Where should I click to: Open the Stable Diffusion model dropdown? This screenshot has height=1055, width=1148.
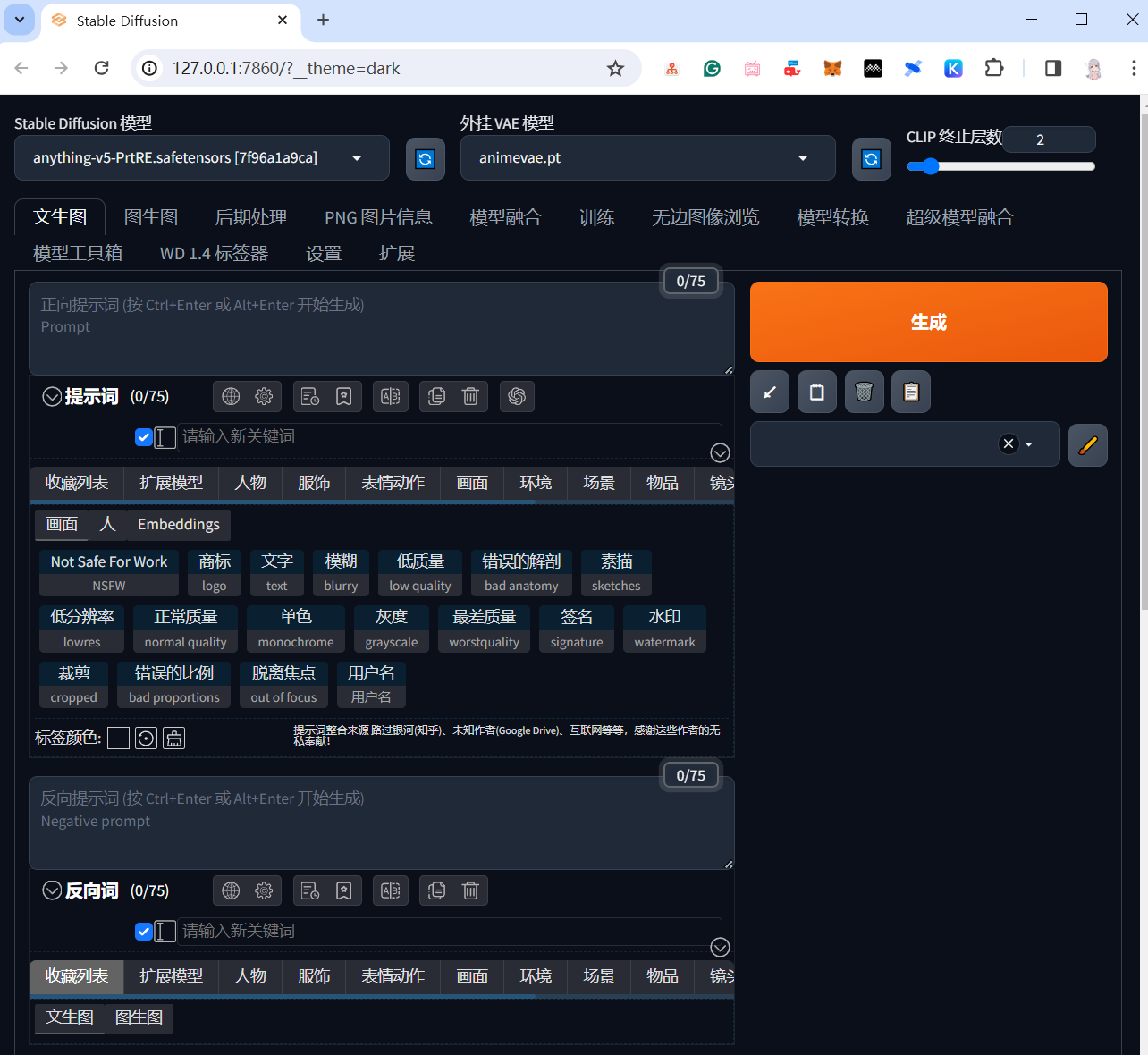tap(202, 158)
